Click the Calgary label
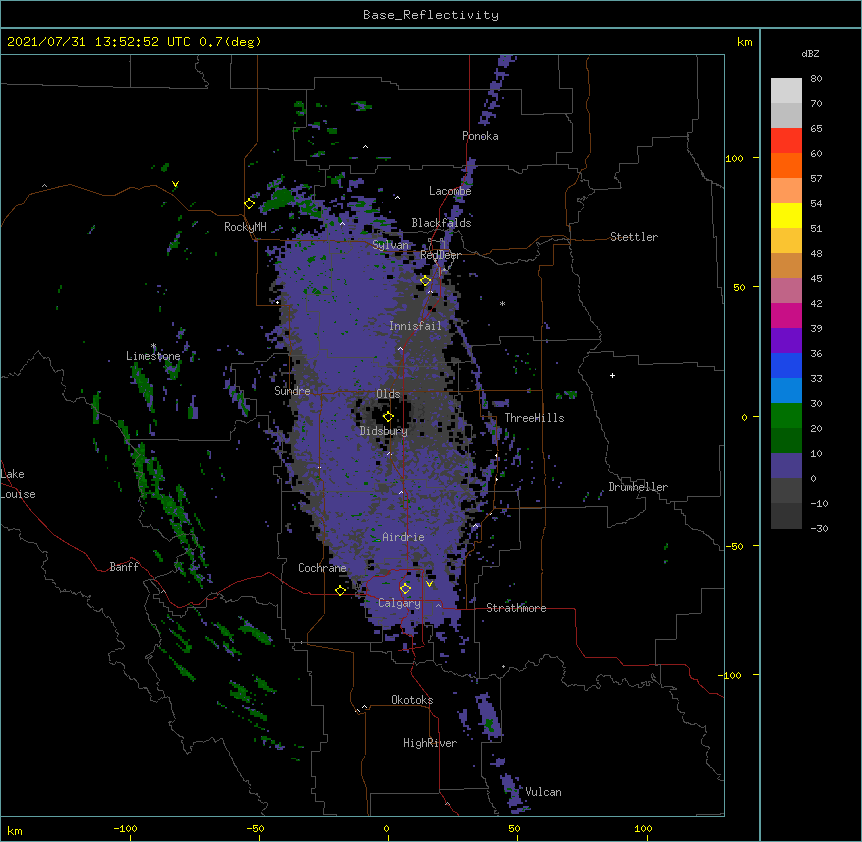Screen dimensions: 862x842 399,603
